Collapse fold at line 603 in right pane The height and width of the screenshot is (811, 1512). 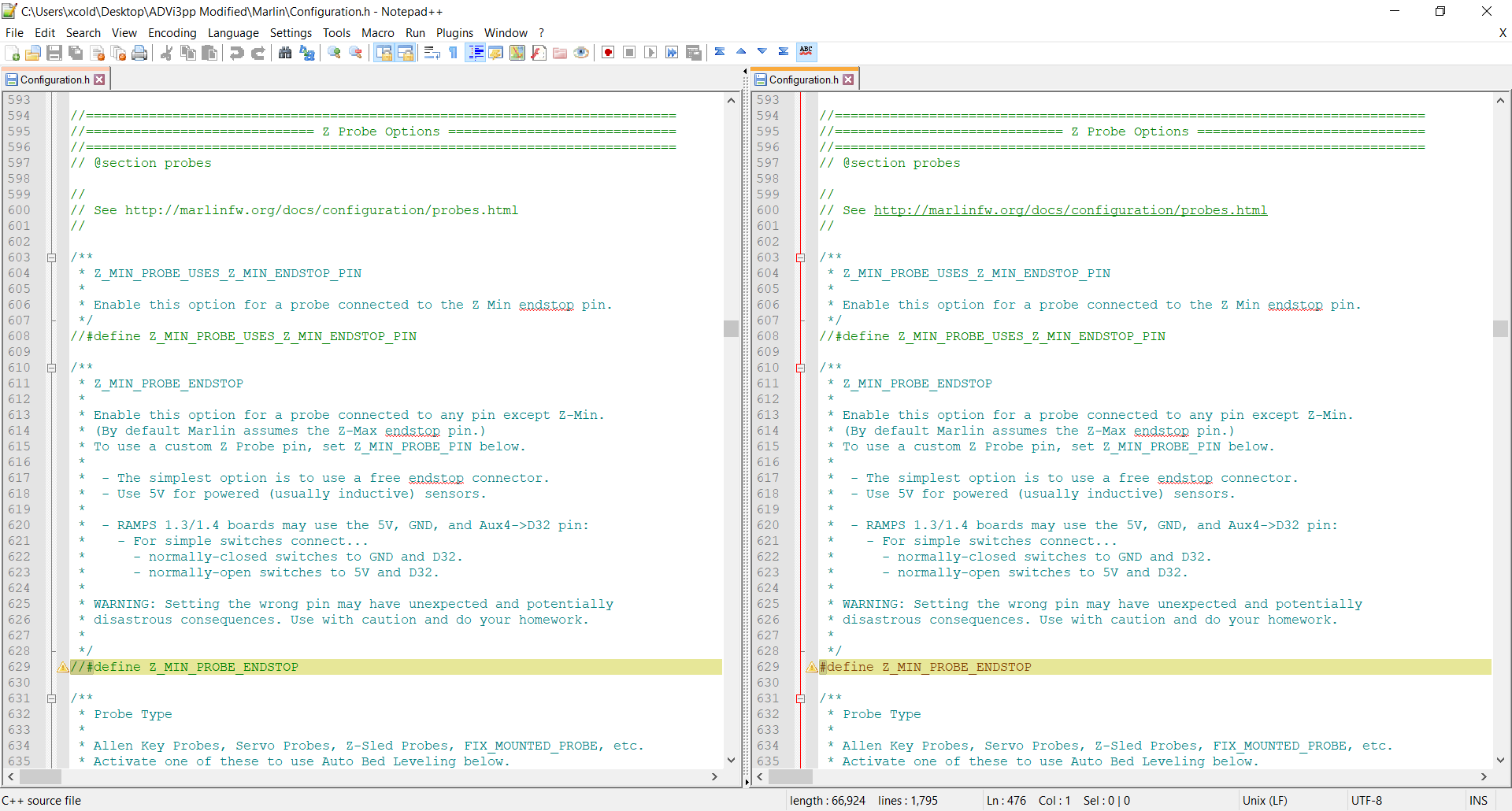click(800, 257)
